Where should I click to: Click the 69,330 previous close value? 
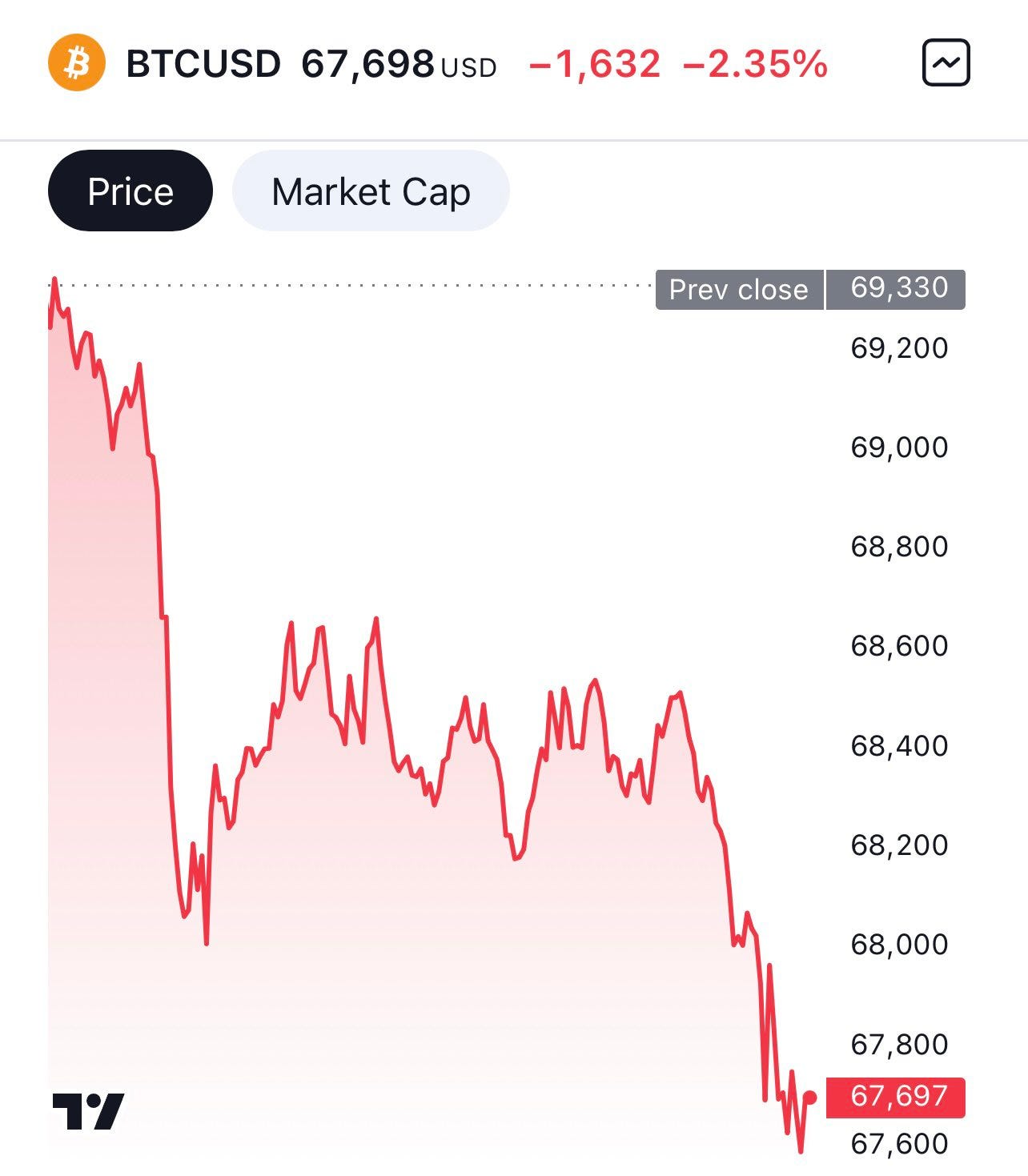click(898, 287)
